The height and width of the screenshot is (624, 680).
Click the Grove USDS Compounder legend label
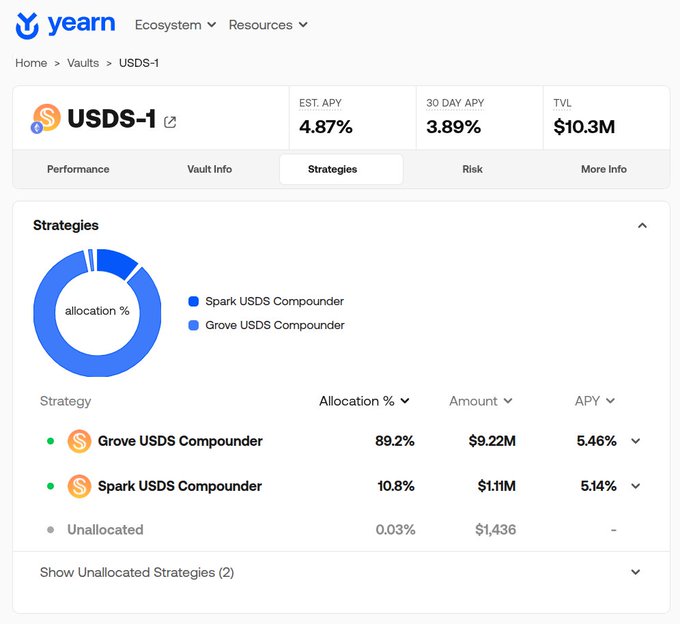click(275, 325)
